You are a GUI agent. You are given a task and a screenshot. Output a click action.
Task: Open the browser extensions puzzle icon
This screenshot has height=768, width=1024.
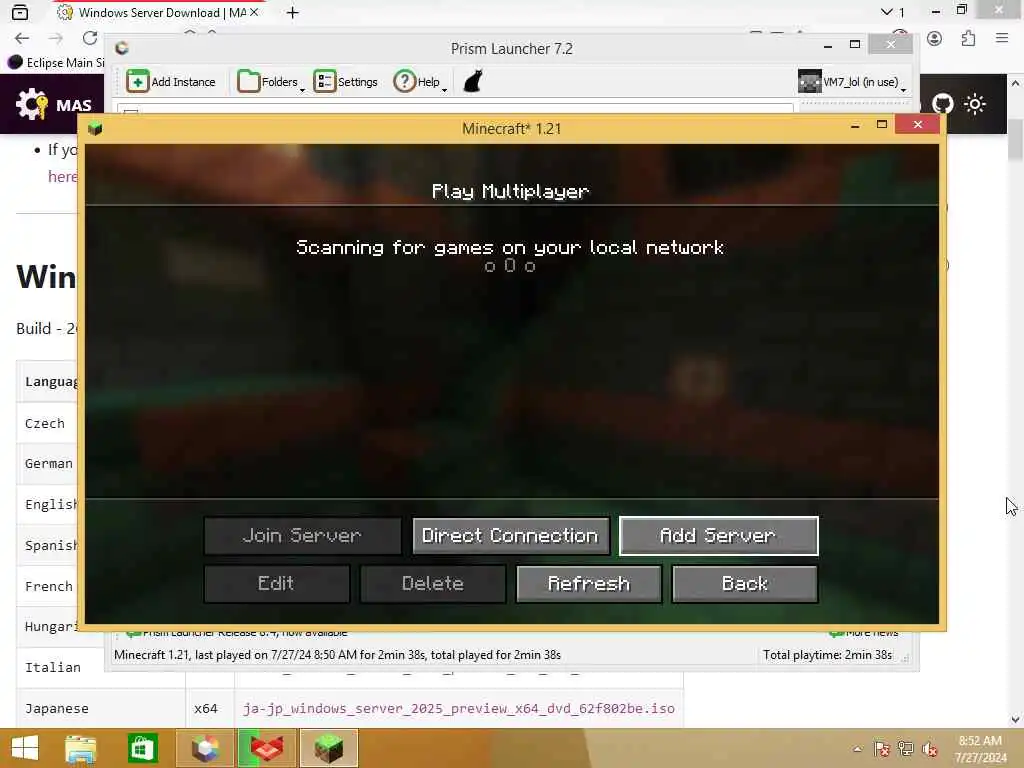[968, 39]
